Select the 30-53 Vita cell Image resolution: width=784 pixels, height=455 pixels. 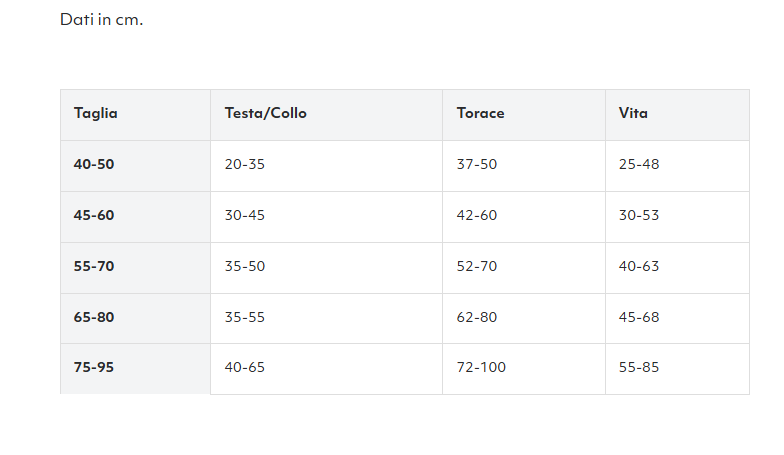(x=639, y=215)
